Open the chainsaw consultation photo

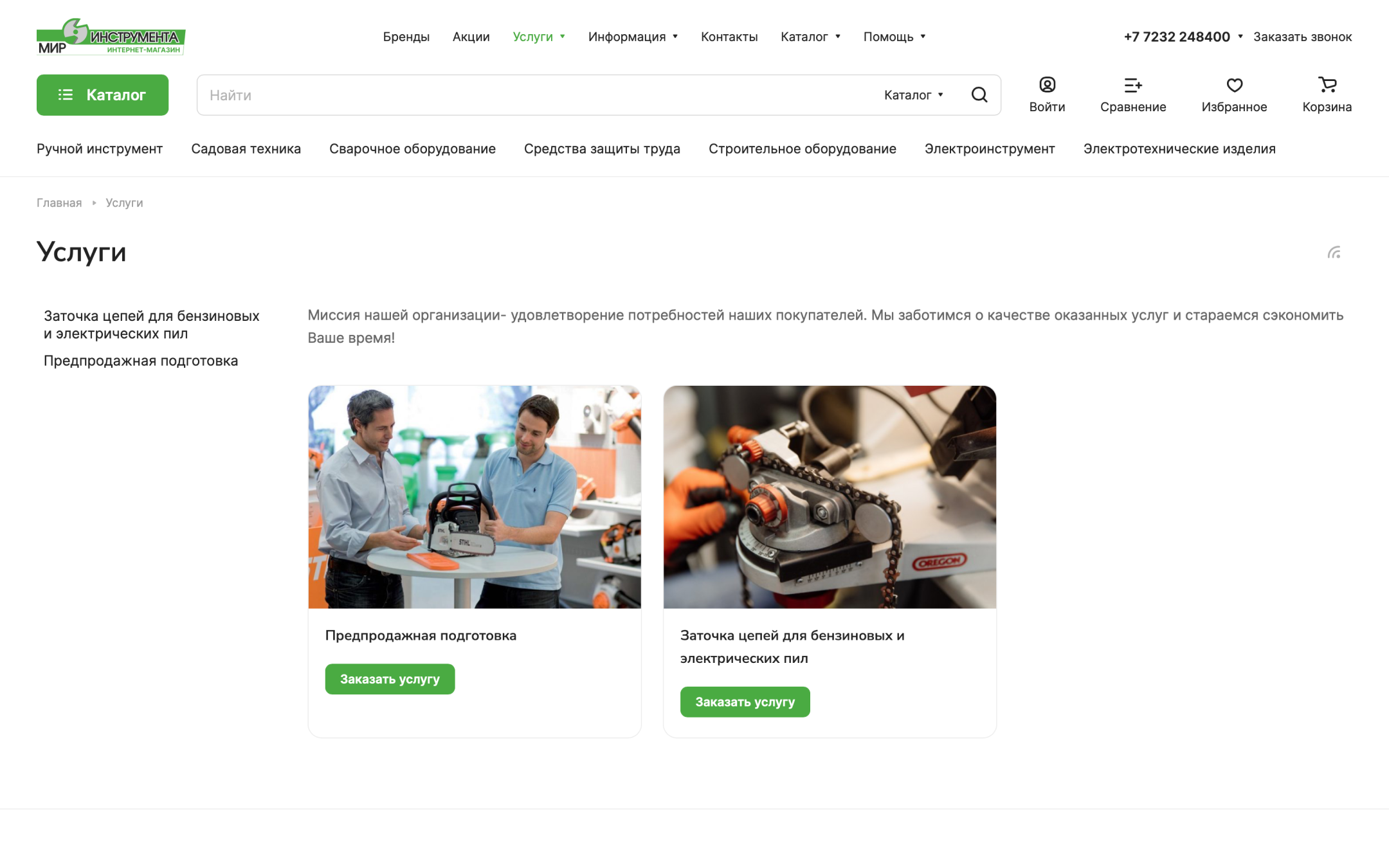(475, 497)
